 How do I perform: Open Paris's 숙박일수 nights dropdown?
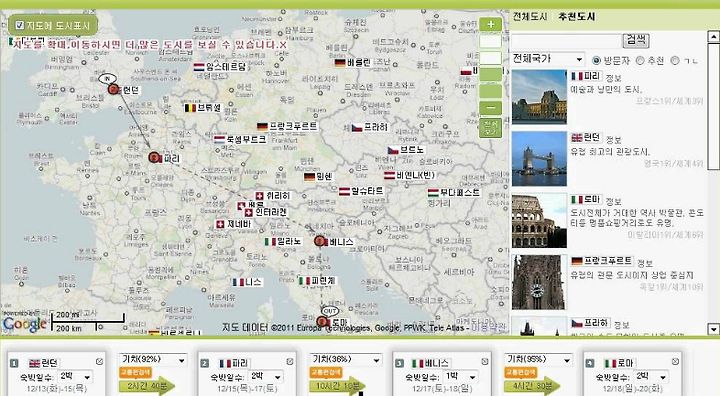coord(266,377)
